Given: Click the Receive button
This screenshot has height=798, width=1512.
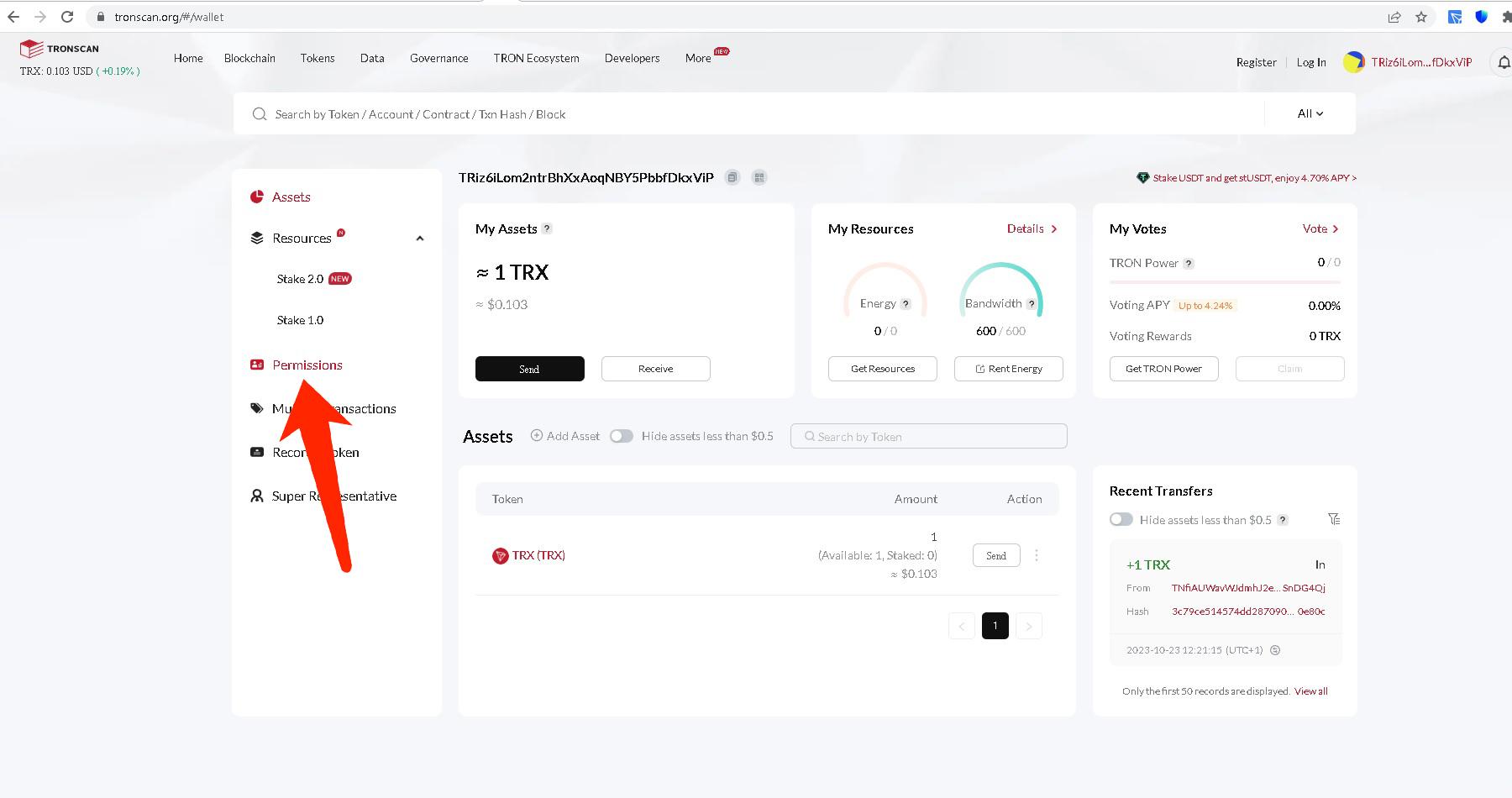Looking at the screenshot, I should click(656, 369).
